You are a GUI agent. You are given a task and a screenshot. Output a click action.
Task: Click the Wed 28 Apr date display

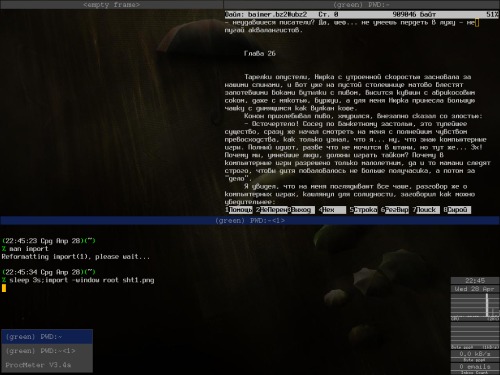(475, 289)
